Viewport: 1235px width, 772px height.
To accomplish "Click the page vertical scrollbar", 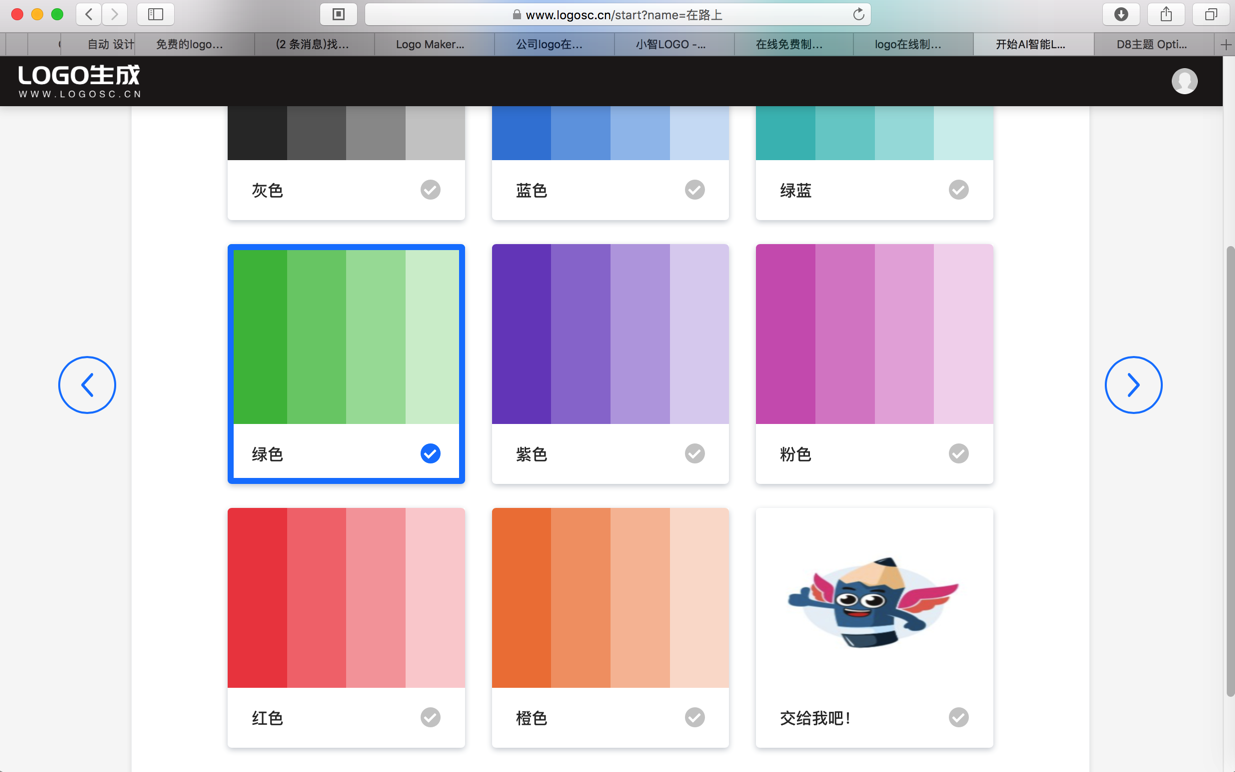I will click(x=1230, y=470).
